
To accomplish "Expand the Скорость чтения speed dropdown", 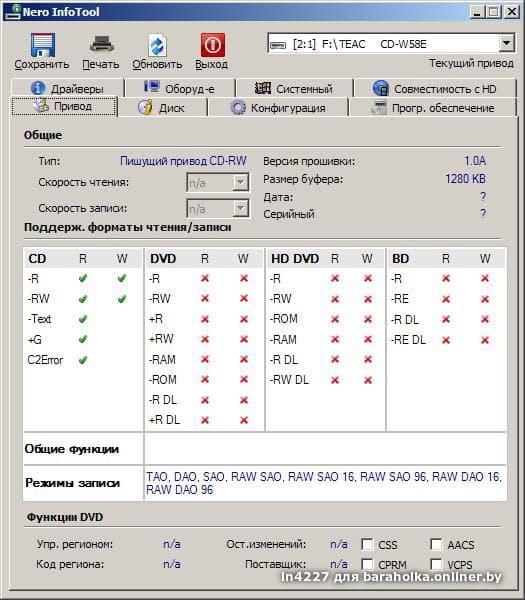I will tap(240, 183).
